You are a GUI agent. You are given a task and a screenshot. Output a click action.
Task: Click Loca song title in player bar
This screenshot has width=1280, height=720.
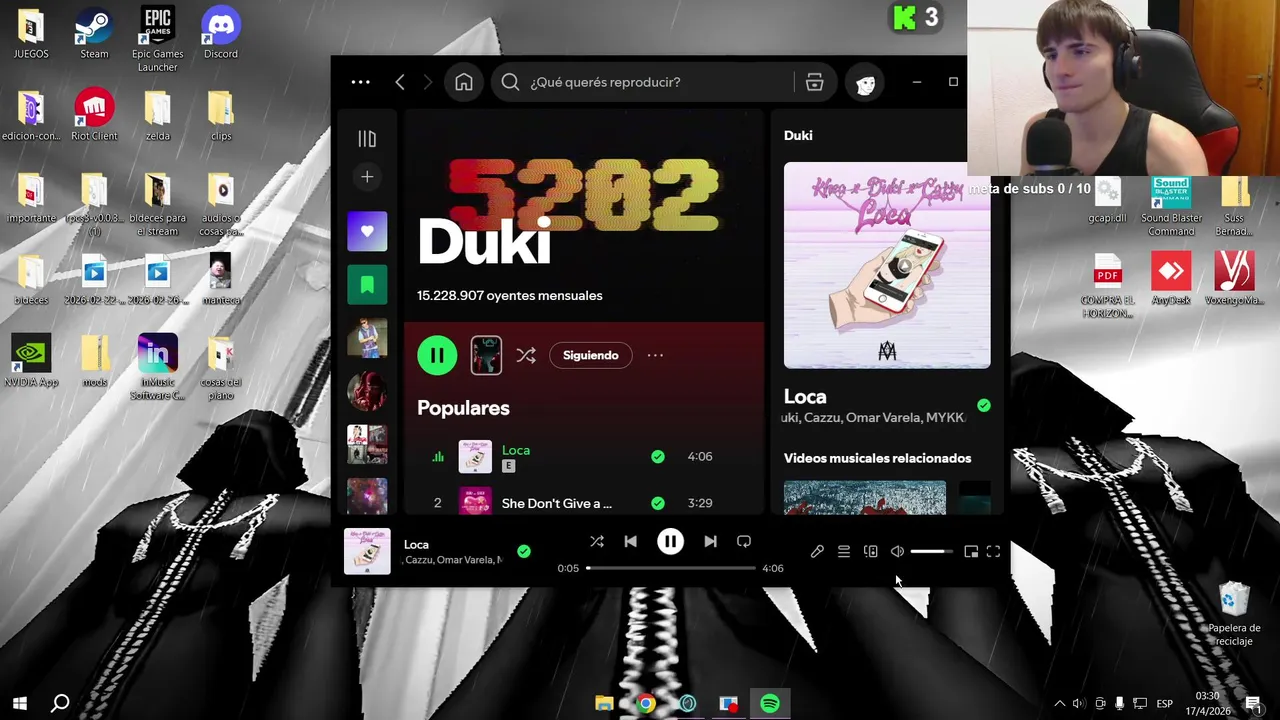pyautogui.click(x=416, y=544)
